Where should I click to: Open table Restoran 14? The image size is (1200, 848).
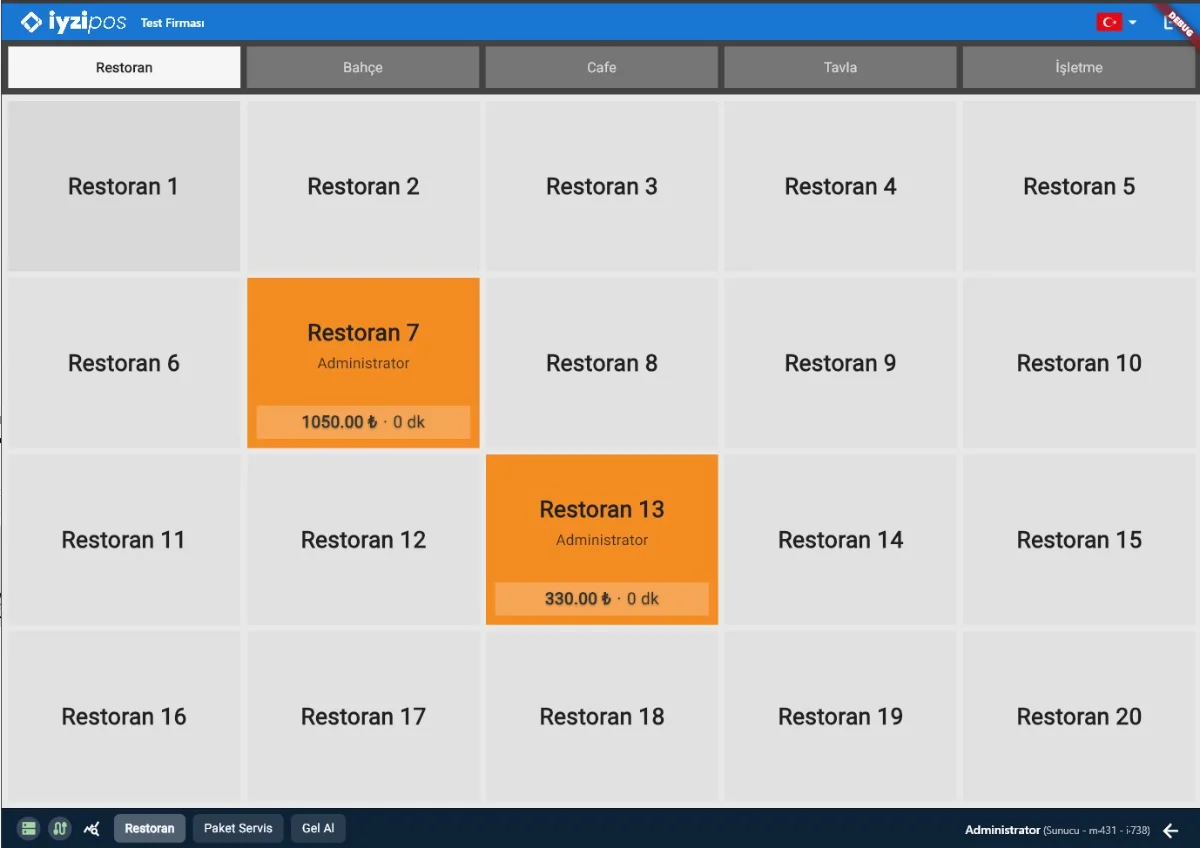840,540
